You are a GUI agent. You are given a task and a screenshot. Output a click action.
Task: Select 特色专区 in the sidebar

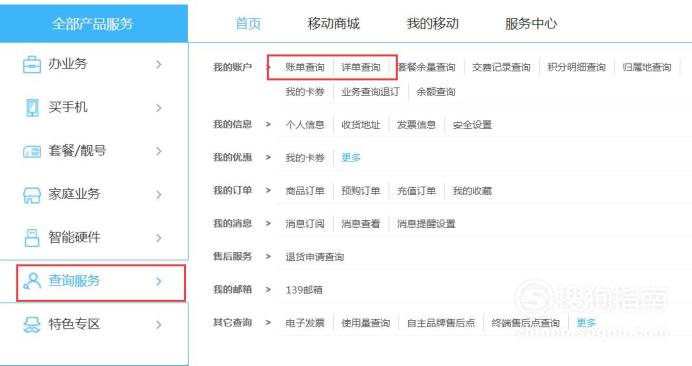pos(74,324)
